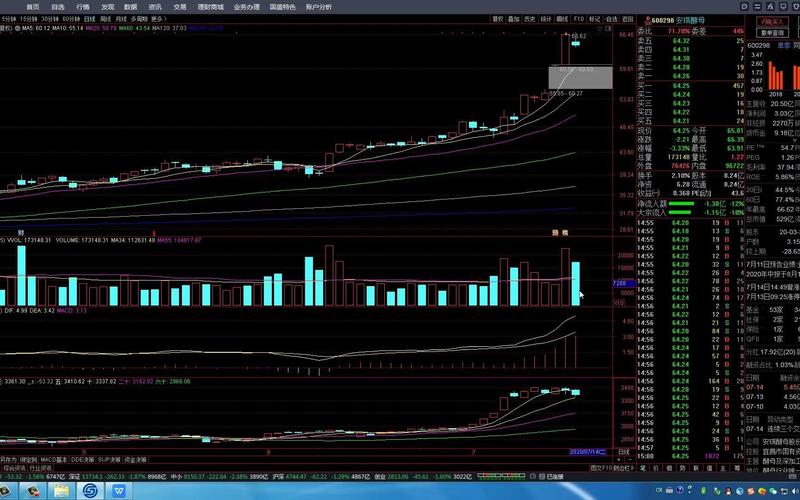Screen dimensions: 800x500
Task: Click the gray highlighted gap box on chart
Action: pos(580,77)
